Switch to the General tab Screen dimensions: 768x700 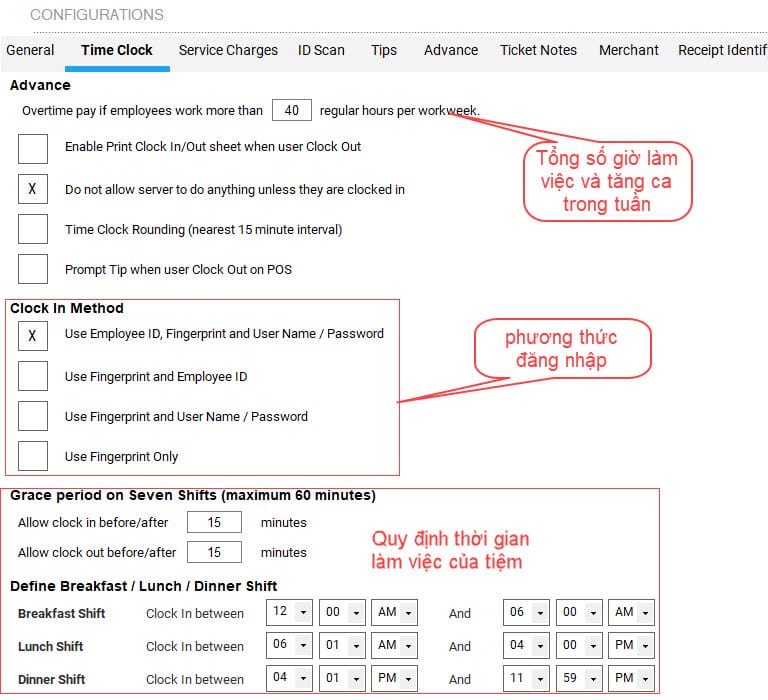30,50
